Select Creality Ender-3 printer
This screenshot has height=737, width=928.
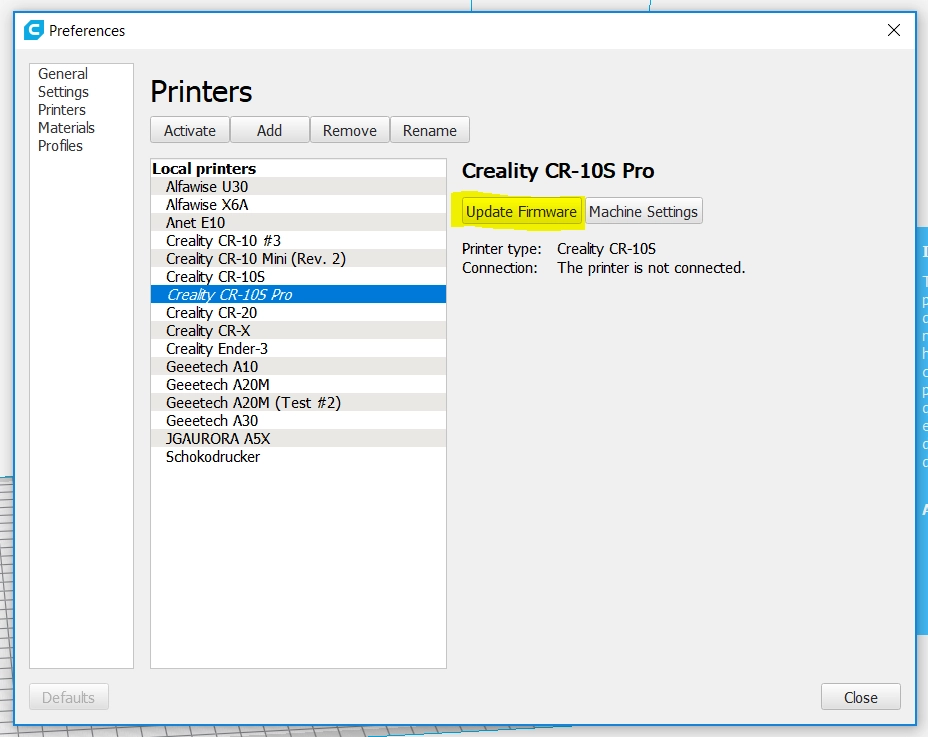coord(298,349)
